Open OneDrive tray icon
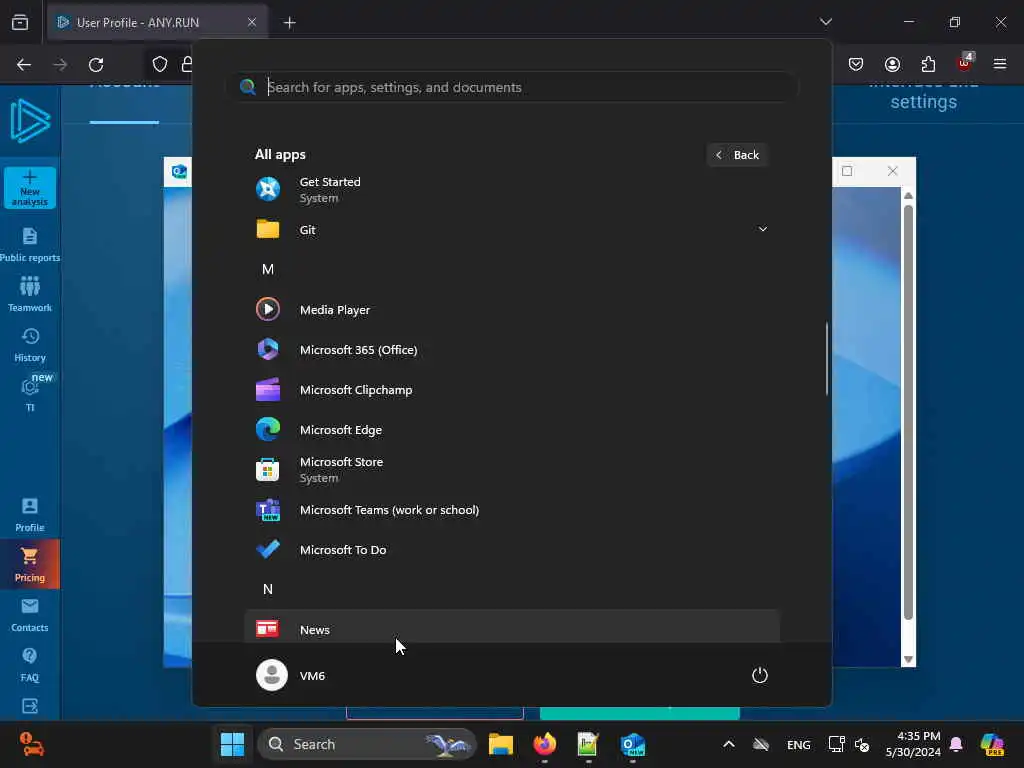This screenshot has width=1024, height=768. click(761, 744)
